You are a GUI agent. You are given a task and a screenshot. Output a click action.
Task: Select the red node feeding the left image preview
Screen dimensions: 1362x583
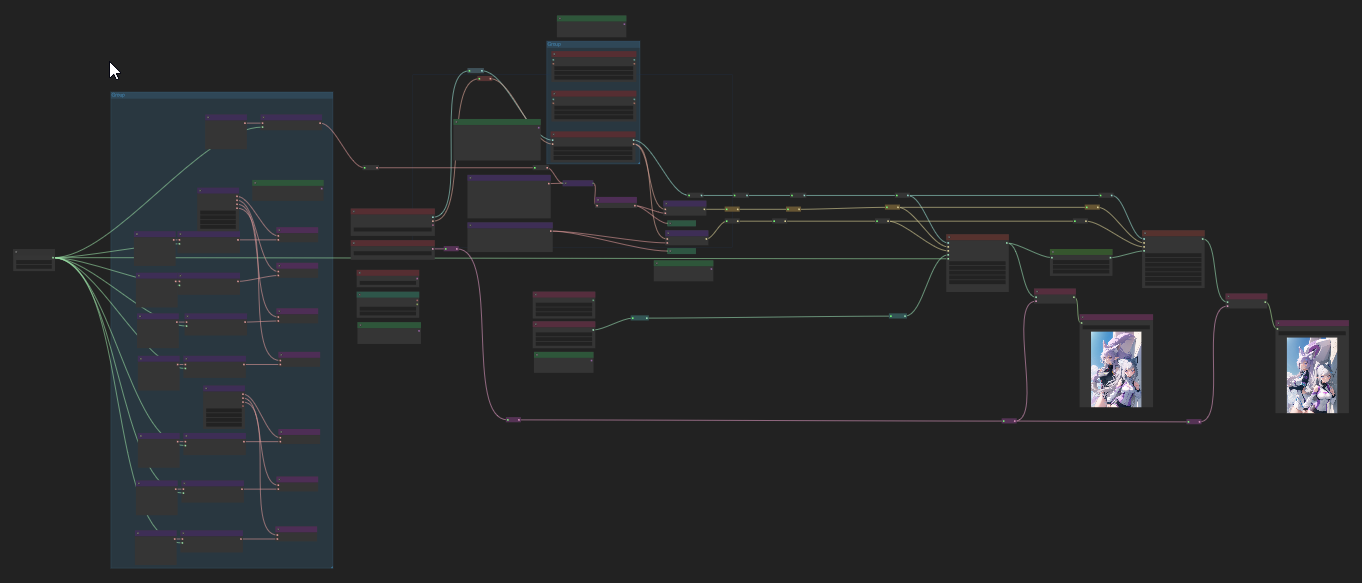[x=1055, y=296]
